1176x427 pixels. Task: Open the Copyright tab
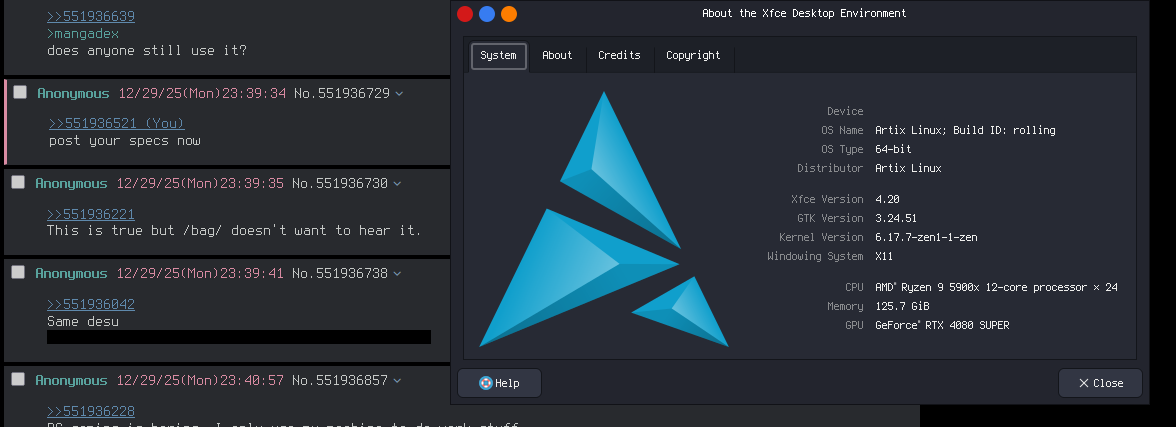pos(693,56)
